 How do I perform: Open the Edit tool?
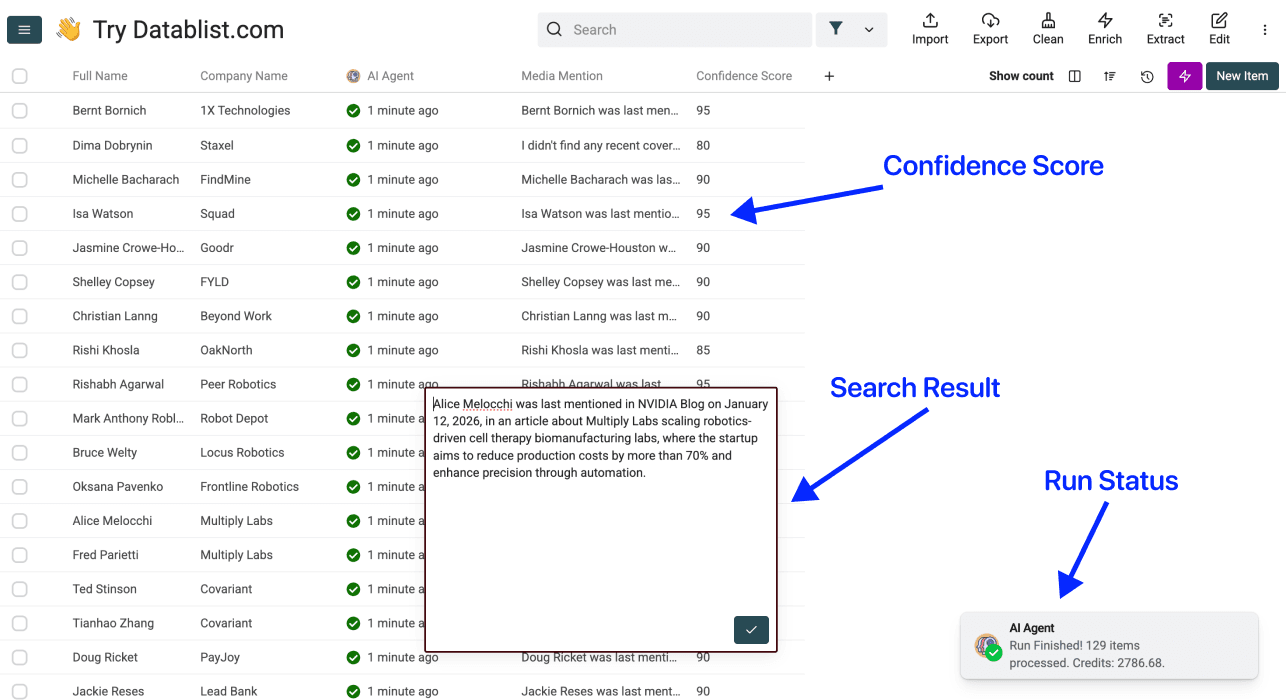[1219, 28]
